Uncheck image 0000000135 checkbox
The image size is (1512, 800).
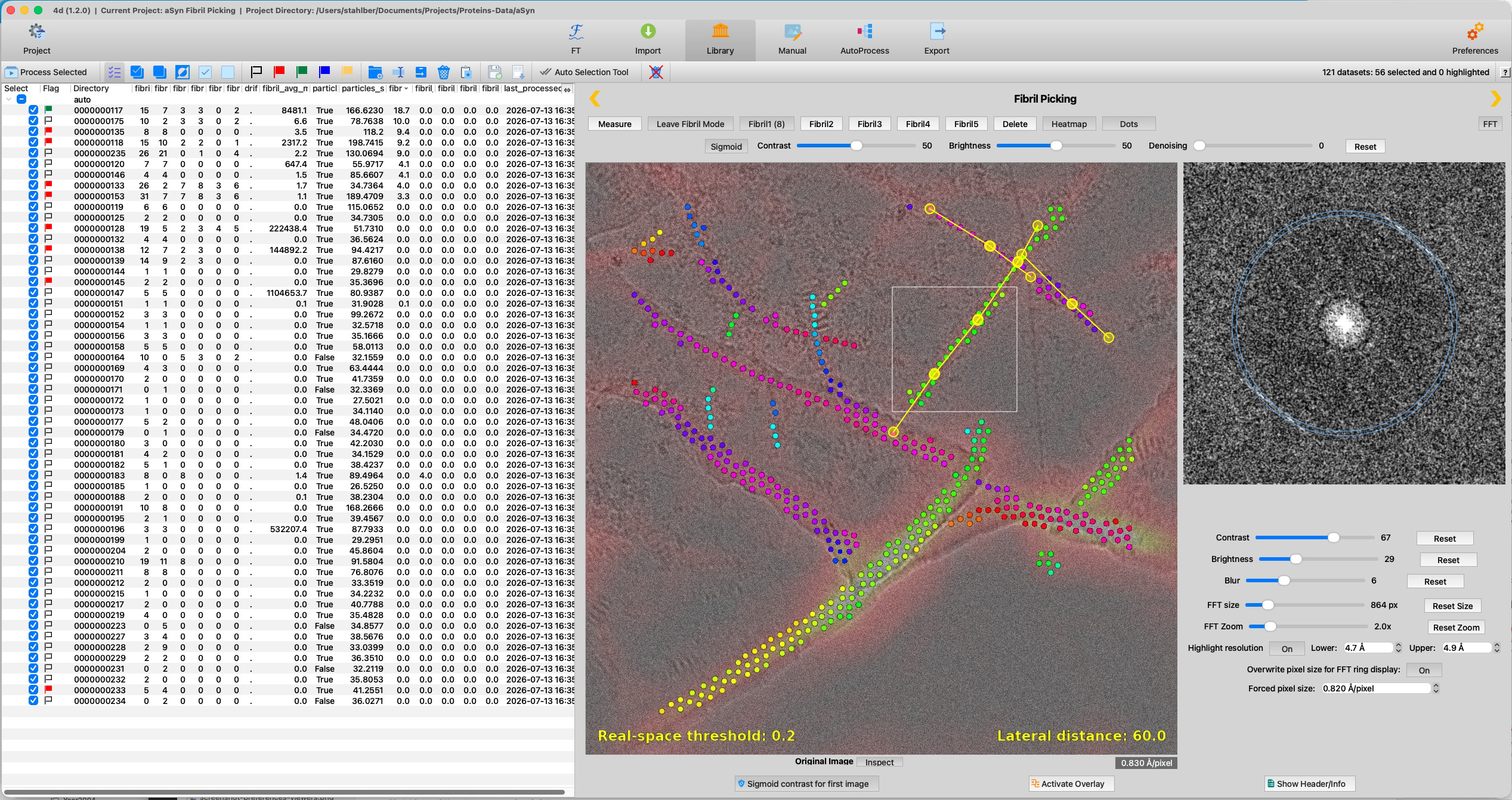(33, 132)
